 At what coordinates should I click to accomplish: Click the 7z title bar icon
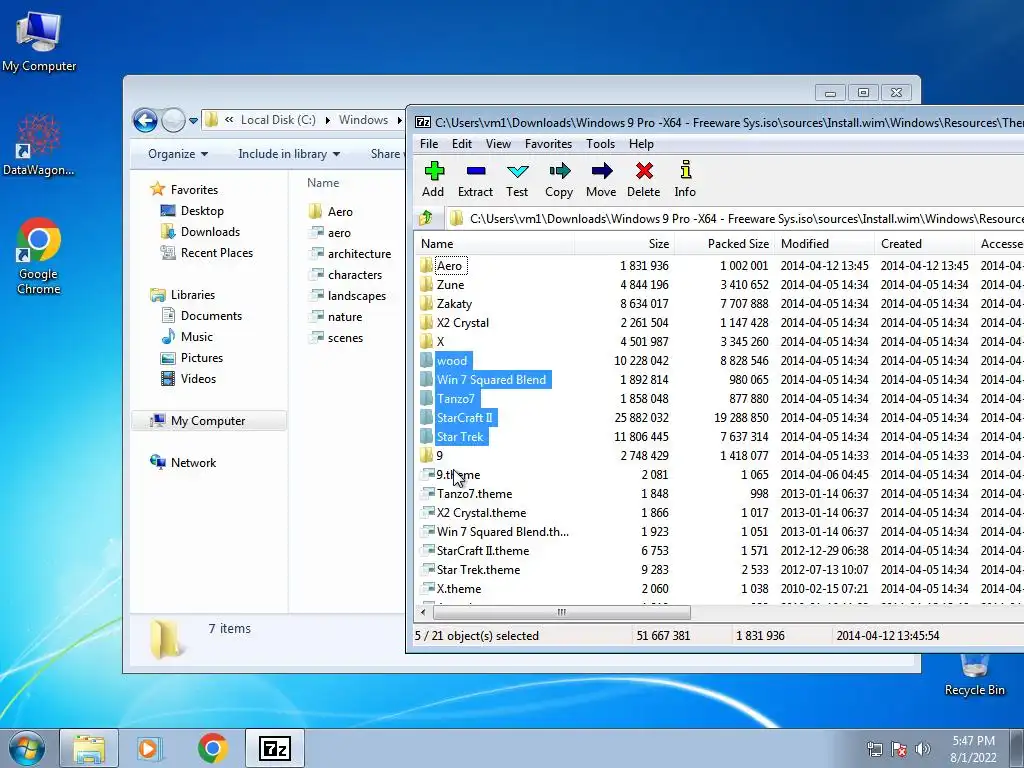(x=423, y=122)
